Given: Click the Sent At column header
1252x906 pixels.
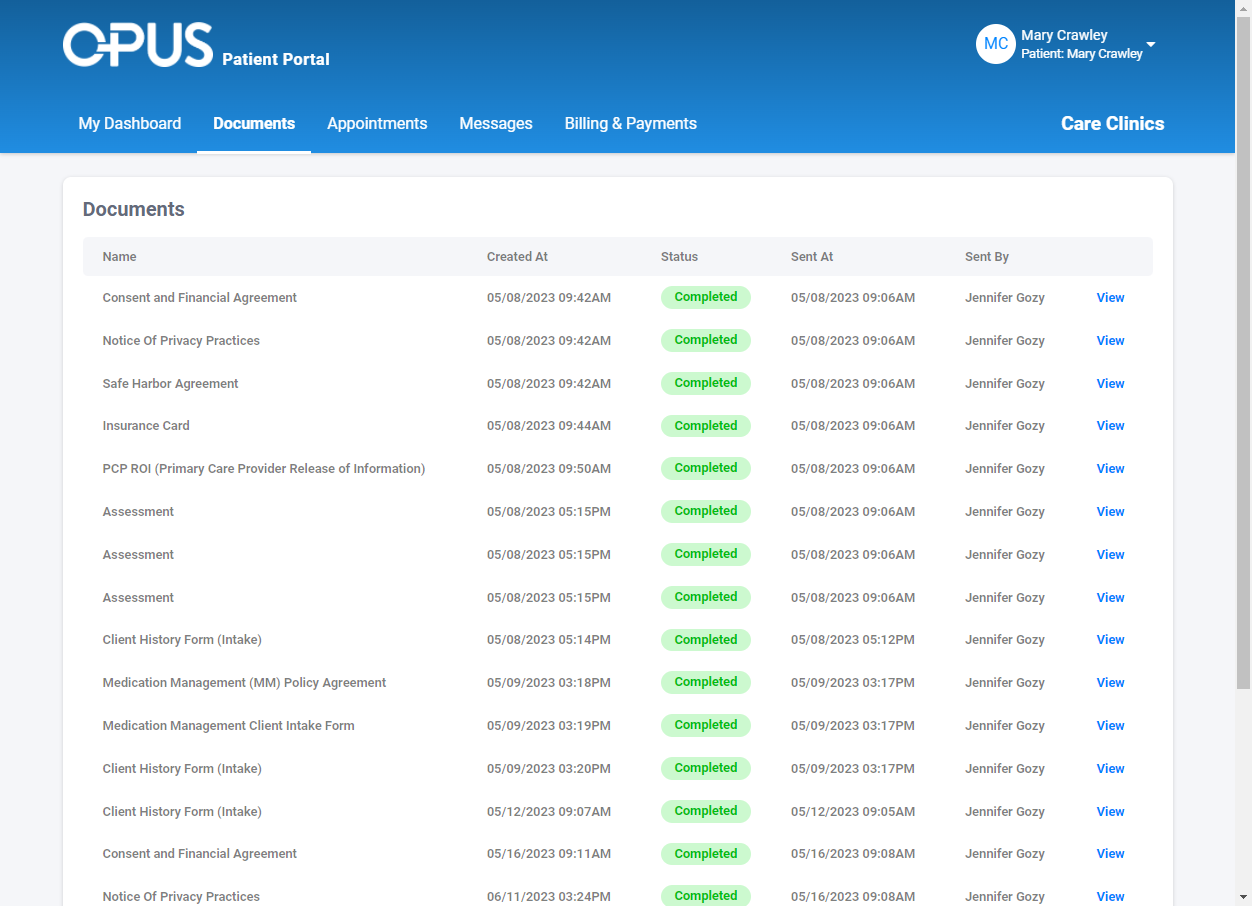Looking at the screenshot, I should point(812,257).
